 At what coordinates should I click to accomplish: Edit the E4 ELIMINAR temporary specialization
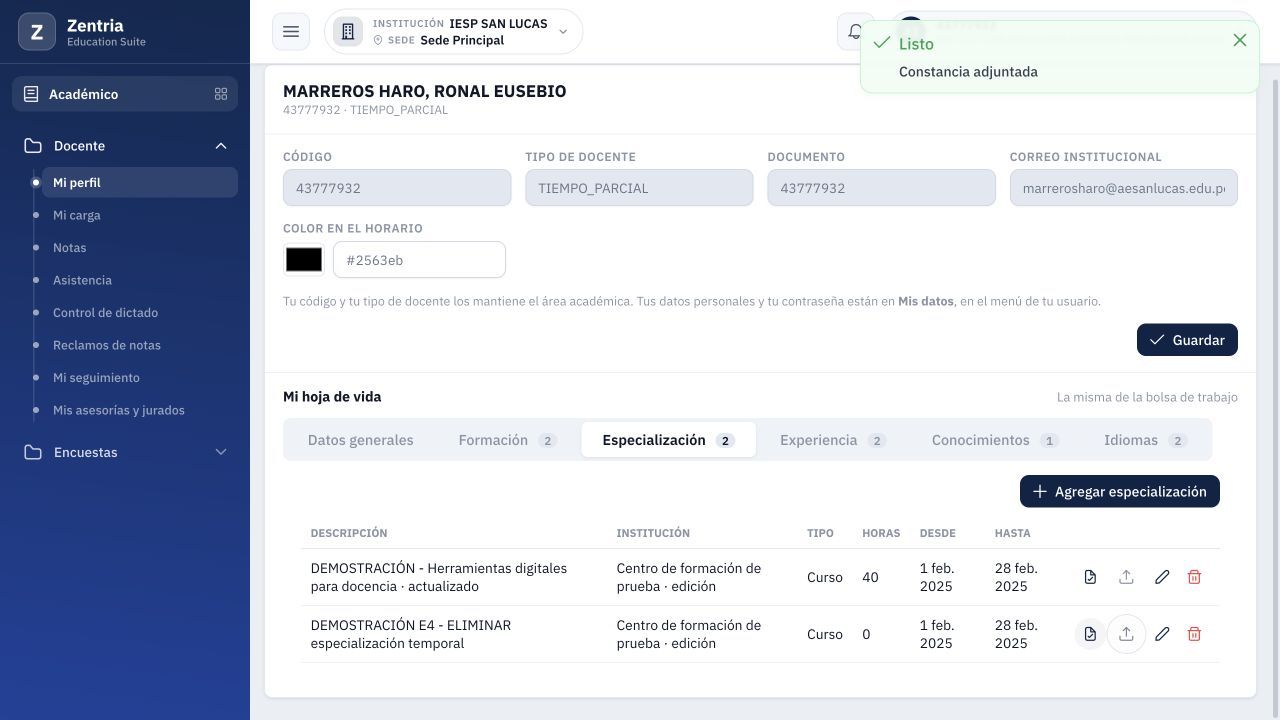click(x=1162, y=634)
